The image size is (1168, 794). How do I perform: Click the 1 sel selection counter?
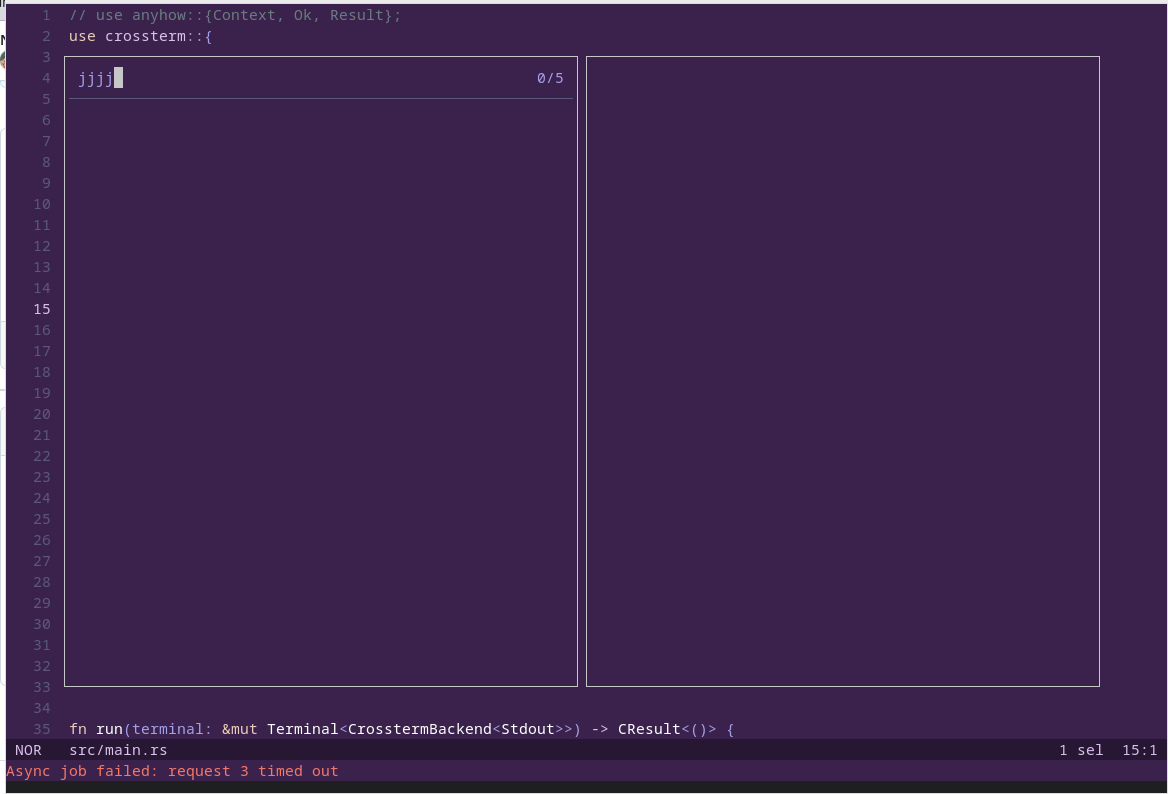coord(1081,750)
